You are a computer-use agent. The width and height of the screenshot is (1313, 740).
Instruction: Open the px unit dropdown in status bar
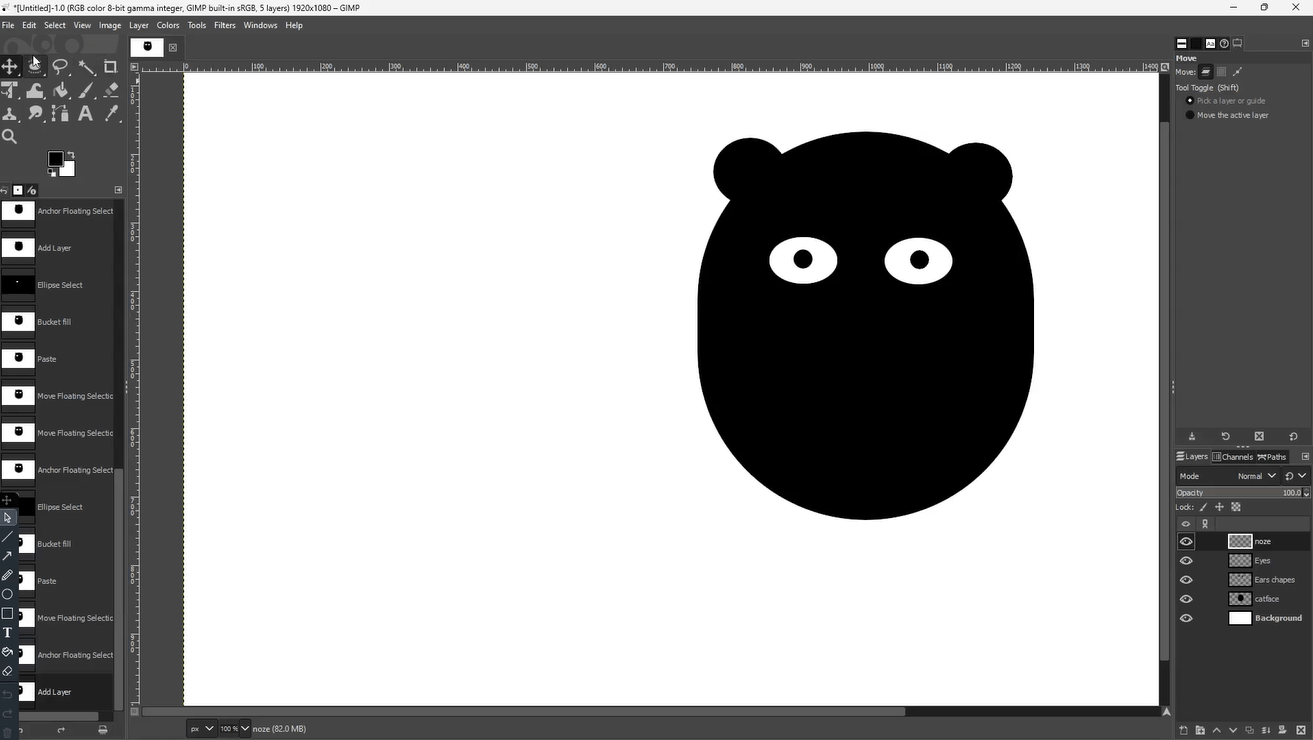(201, 729)
